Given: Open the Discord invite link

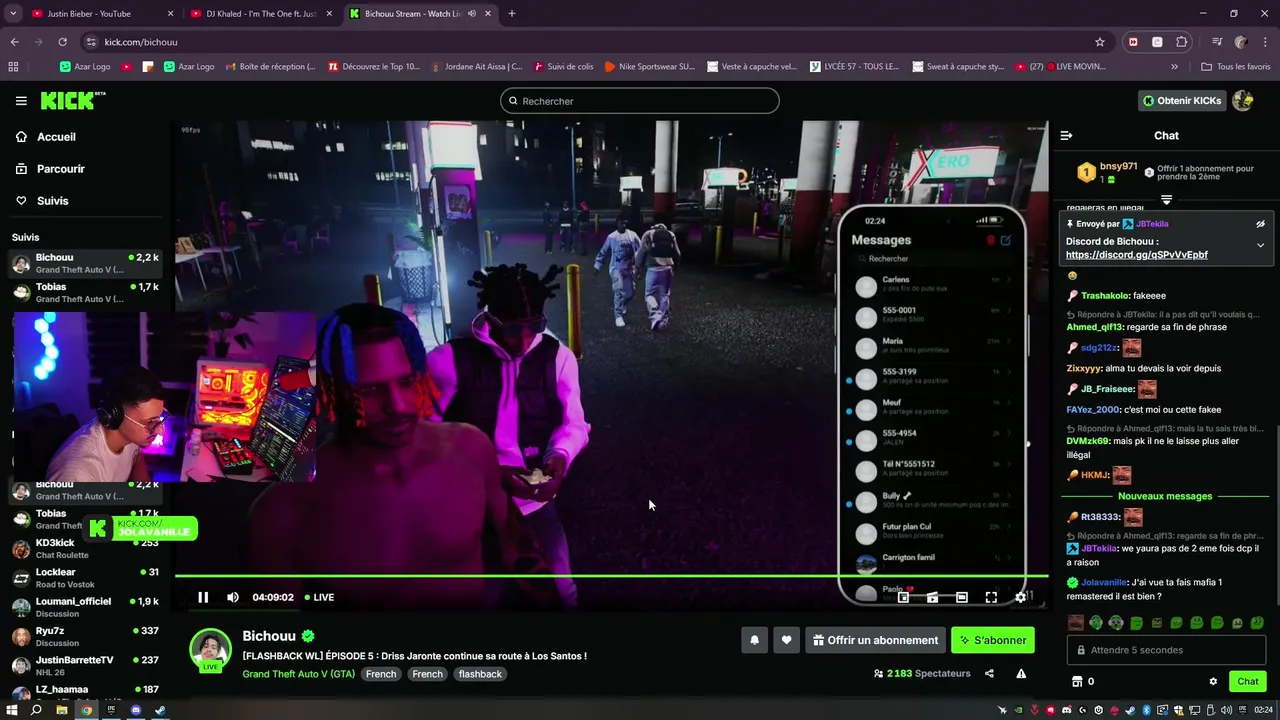Looking at the screenshot, I should [x=1137, y=255].
